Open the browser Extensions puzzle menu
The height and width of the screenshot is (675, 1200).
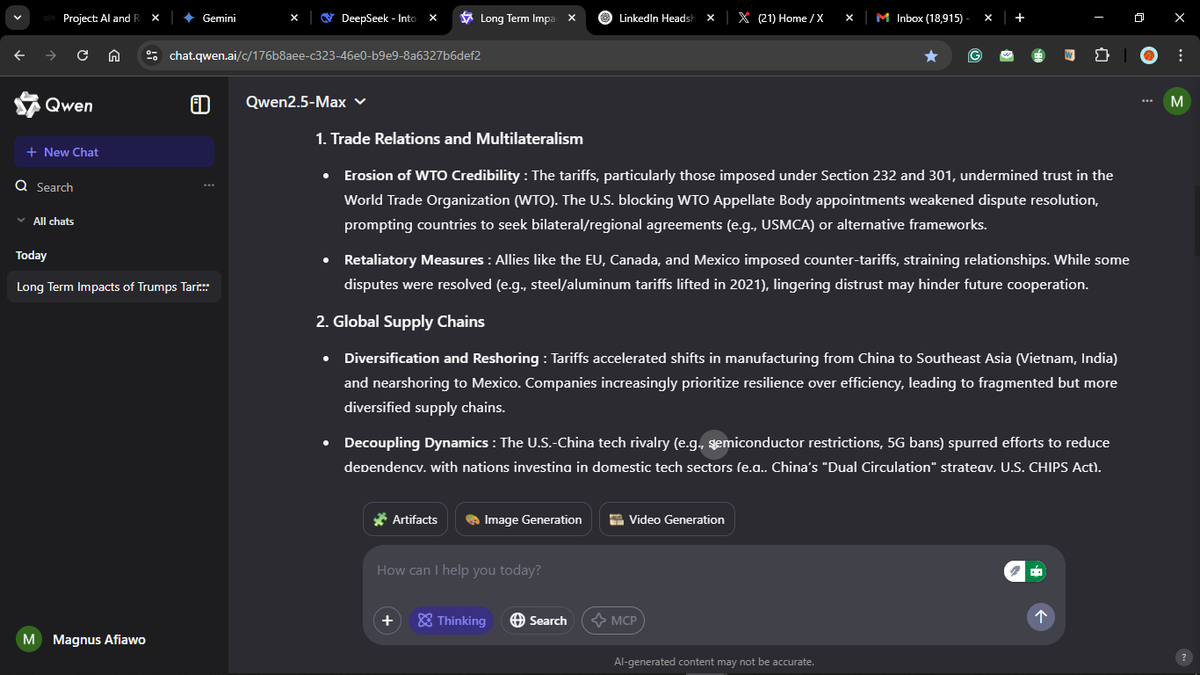pos(1102,56)
